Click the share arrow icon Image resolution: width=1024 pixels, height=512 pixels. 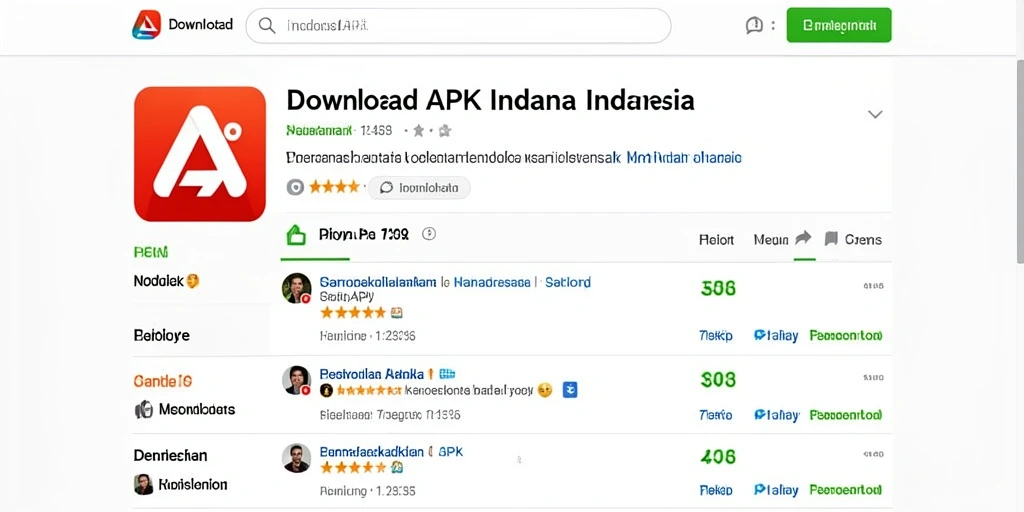(x=803, y=238)
